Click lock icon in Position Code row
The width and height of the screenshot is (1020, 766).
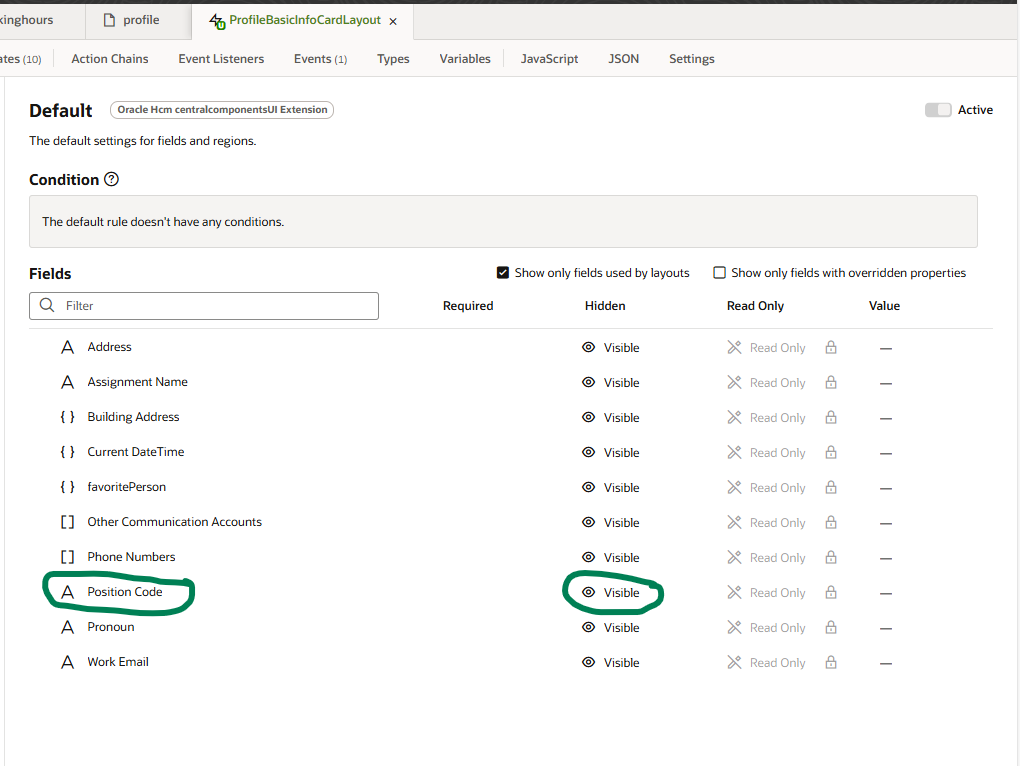coord(831,592)
